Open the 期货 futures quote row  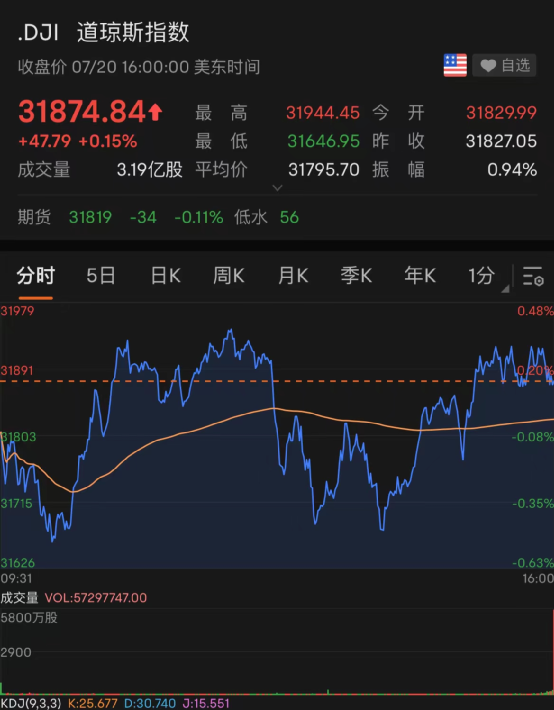(x=277, y=217)
